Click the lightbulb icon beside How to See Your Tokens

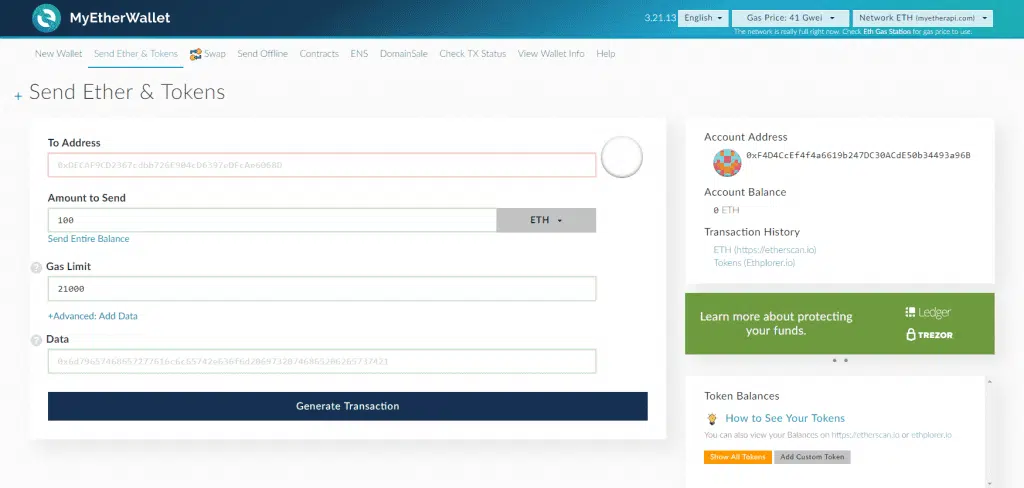pos(712,419)
